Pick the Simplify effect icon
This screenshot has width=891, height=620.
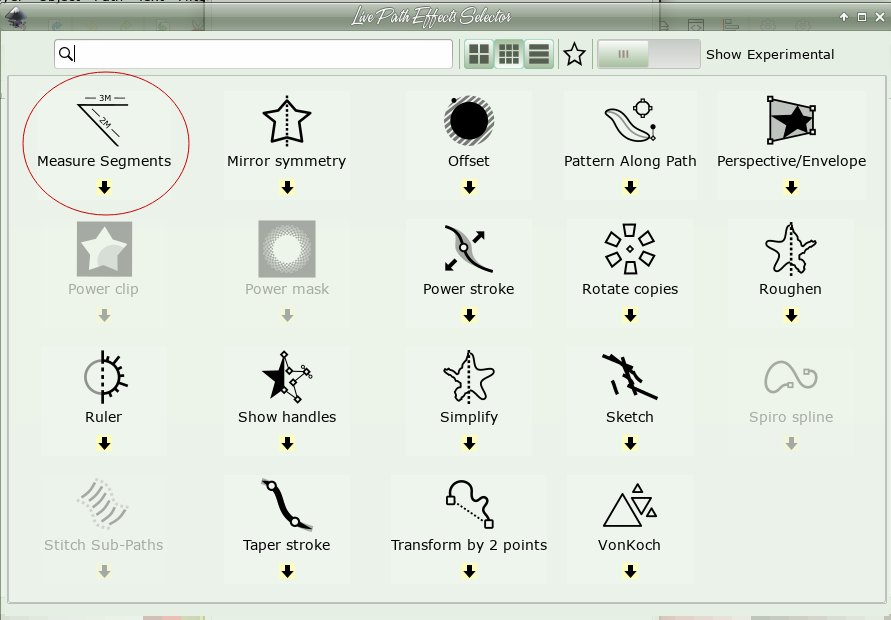point(469,376)
